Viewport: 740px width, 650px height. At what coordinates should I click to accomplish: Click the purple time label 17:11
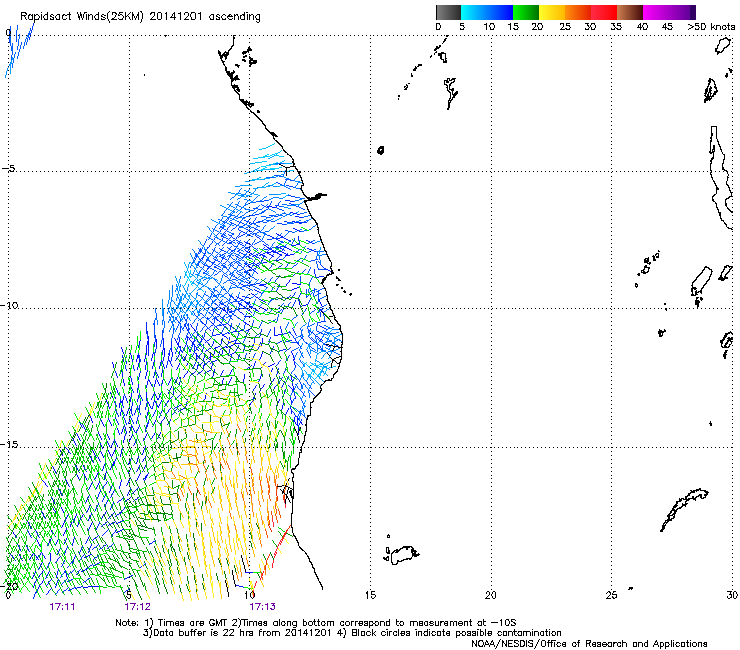click(62, 606)
